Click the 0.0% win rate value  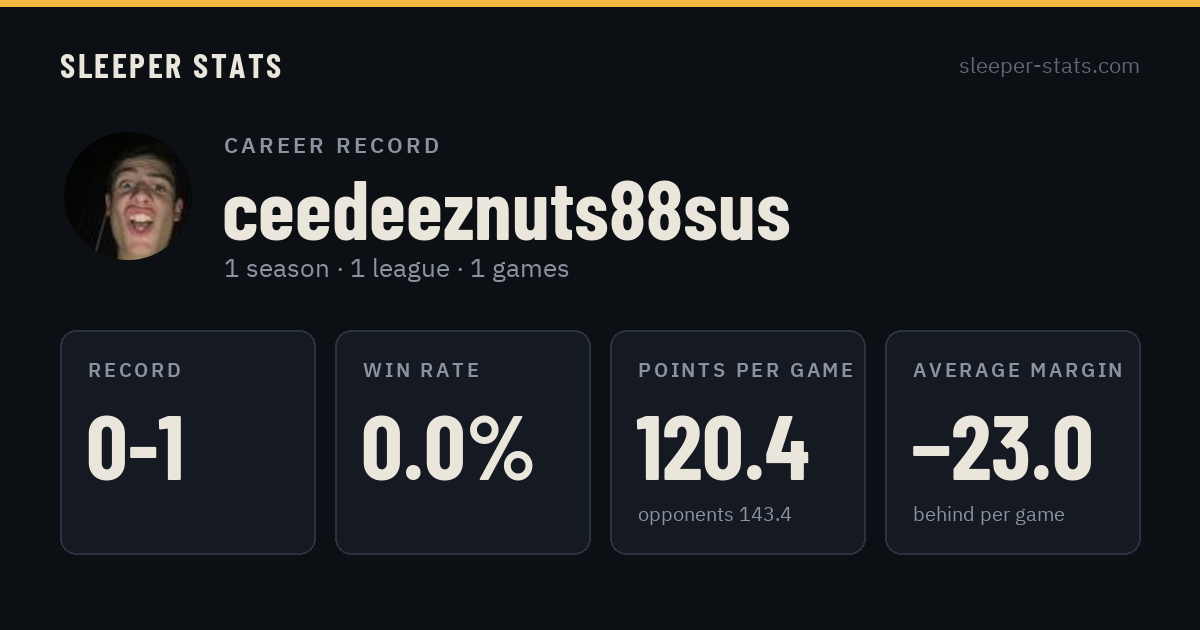448,449
